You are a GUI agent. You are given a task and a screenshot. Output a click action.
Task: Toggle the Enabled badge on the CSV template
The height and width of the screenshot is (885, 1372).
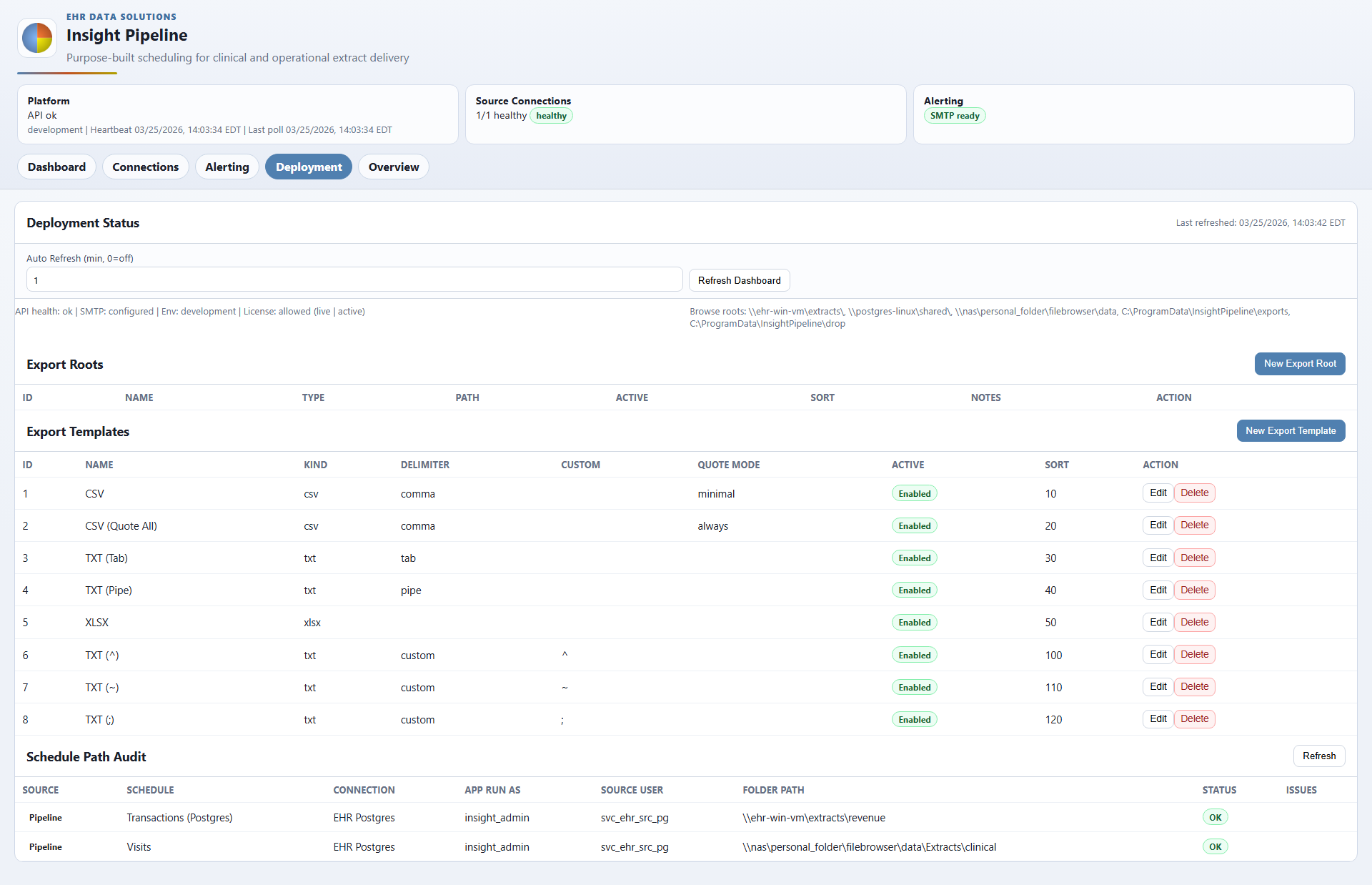(914, 493)
